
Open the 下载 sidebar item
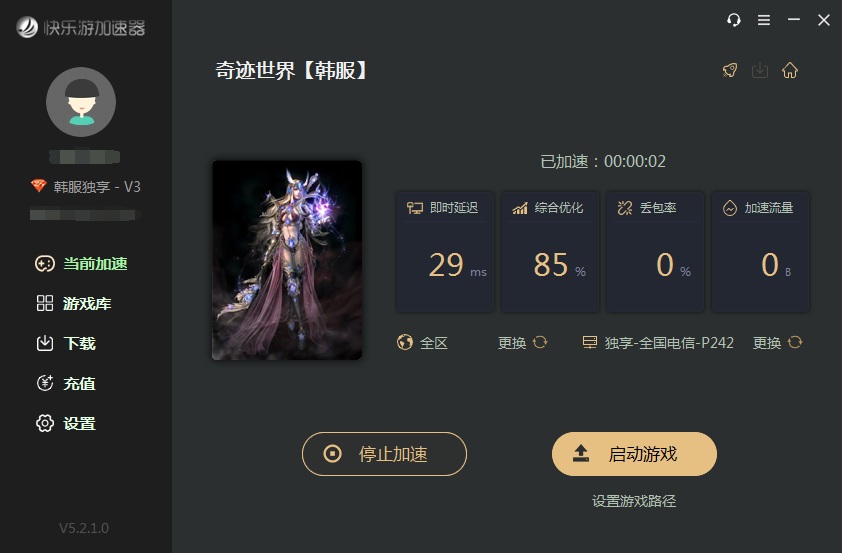click(x=66, y=343)
